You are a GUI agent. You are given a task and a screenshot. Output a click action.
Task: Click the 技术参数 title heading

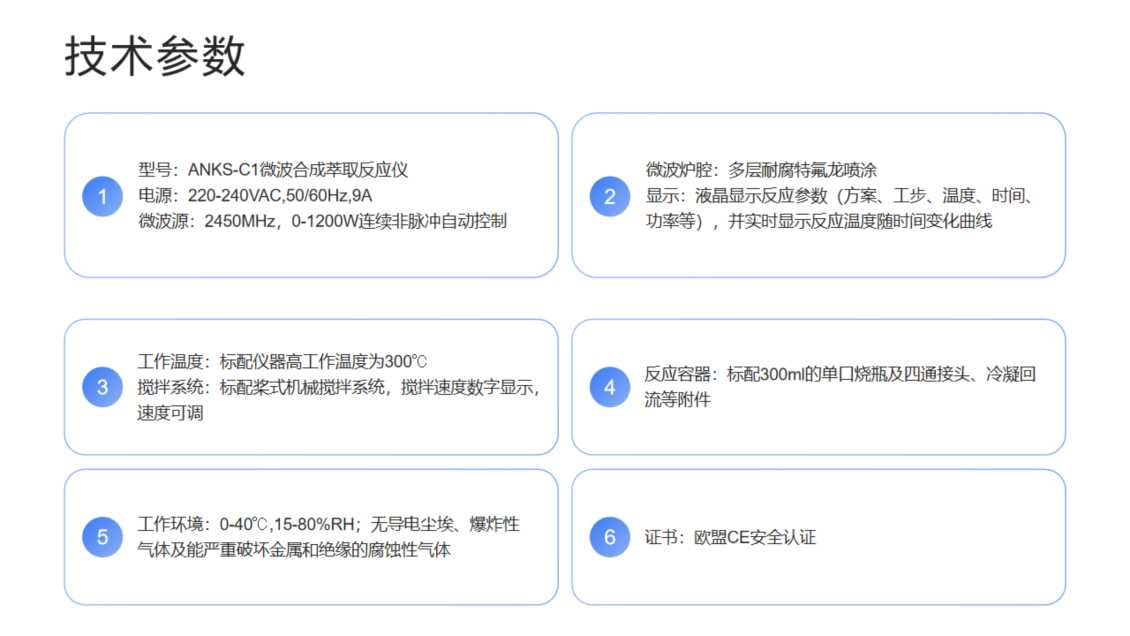(x=155, y=56)
